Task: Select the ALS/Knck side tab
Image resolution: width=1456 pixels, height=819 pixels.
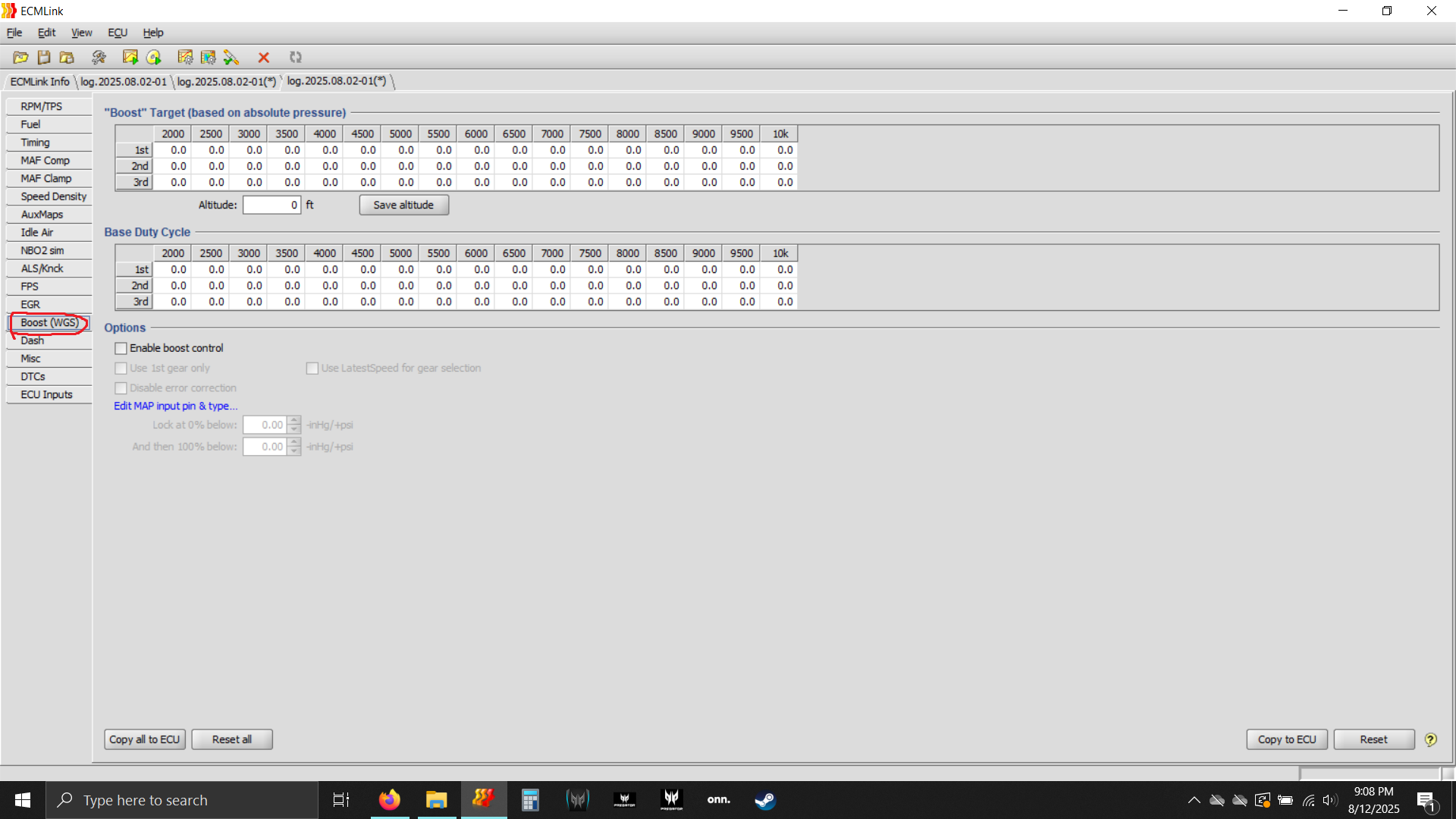Action: click(49, 268)
